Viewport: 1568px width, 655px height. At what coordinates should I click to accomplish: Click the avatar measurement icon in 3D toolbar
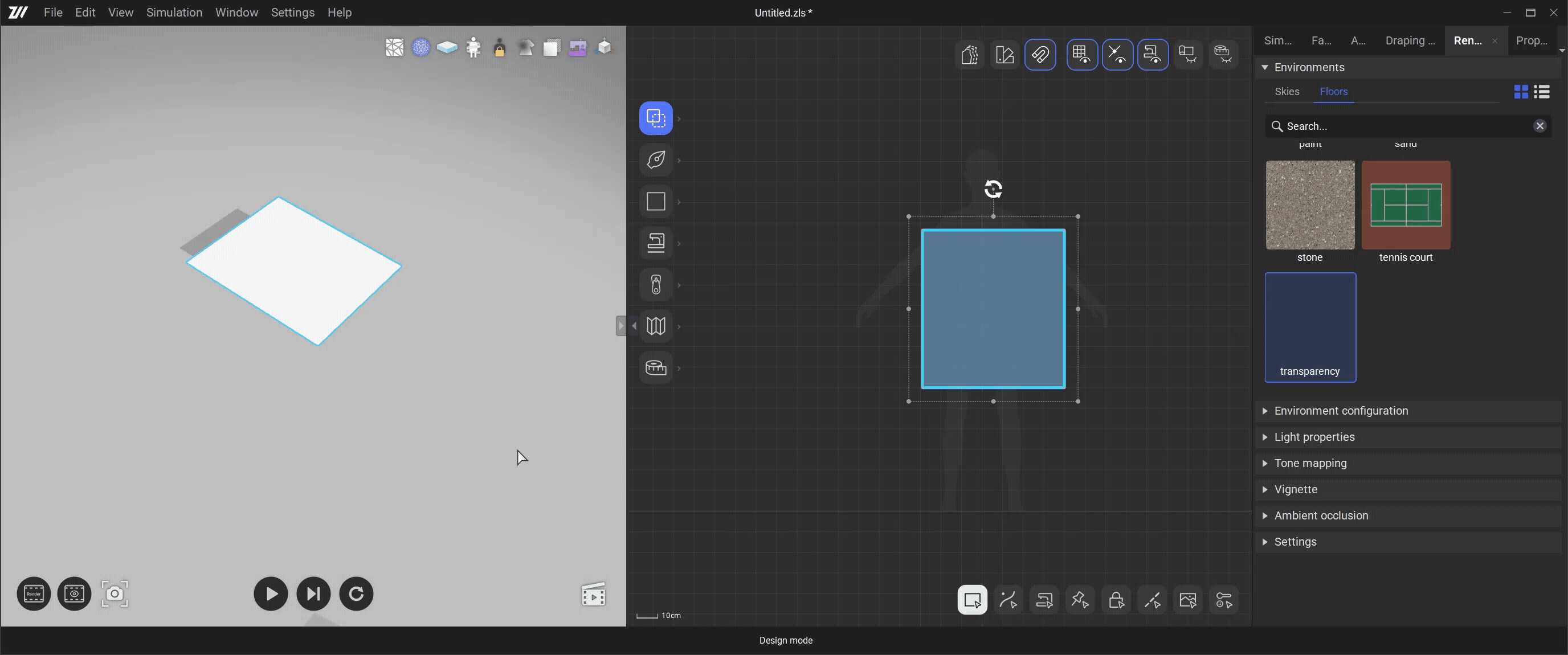(473, 47)
